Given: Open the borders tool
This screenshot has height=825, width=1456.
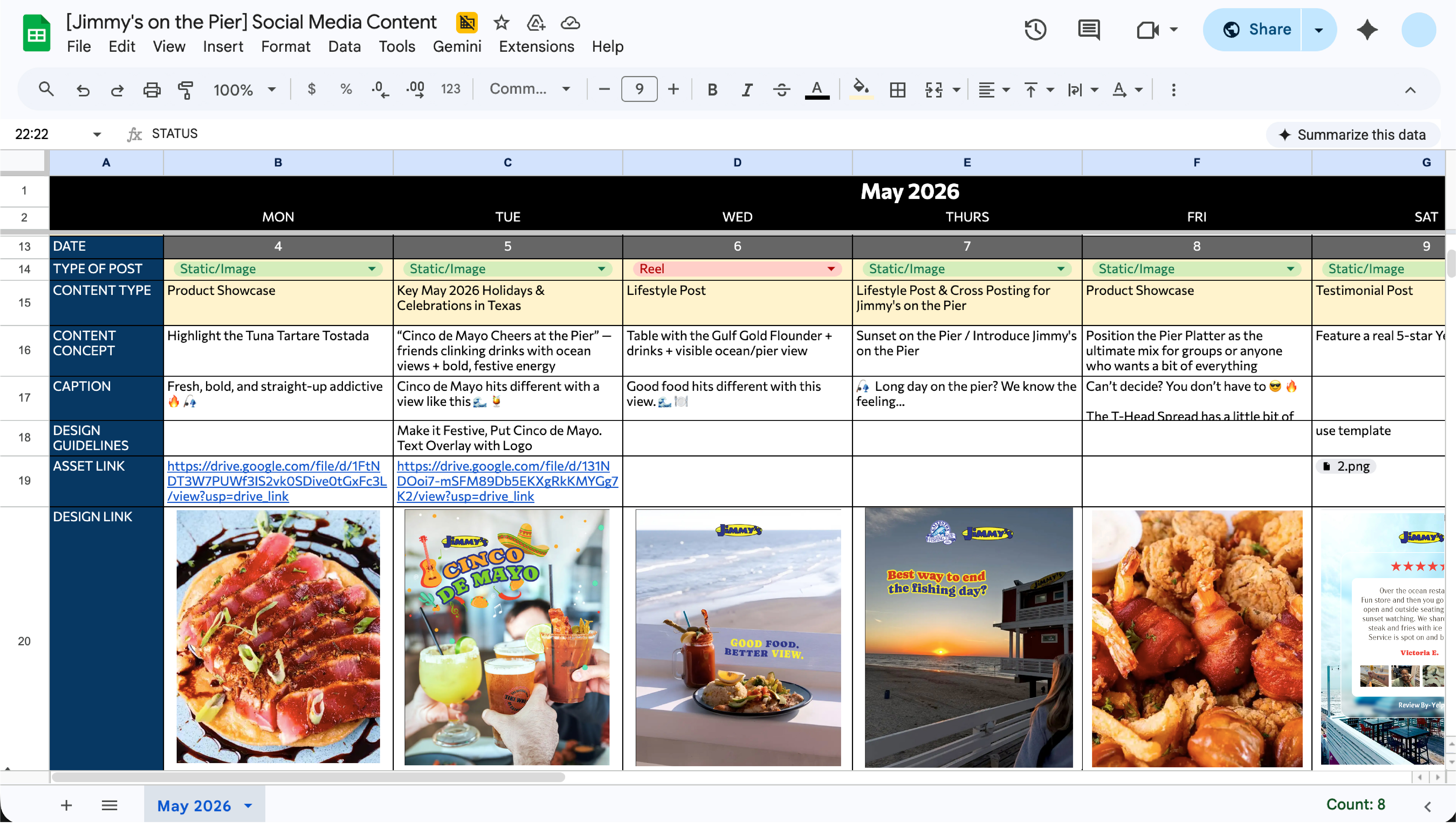Looking at the screenshot, I should click(x=898, y=90).
